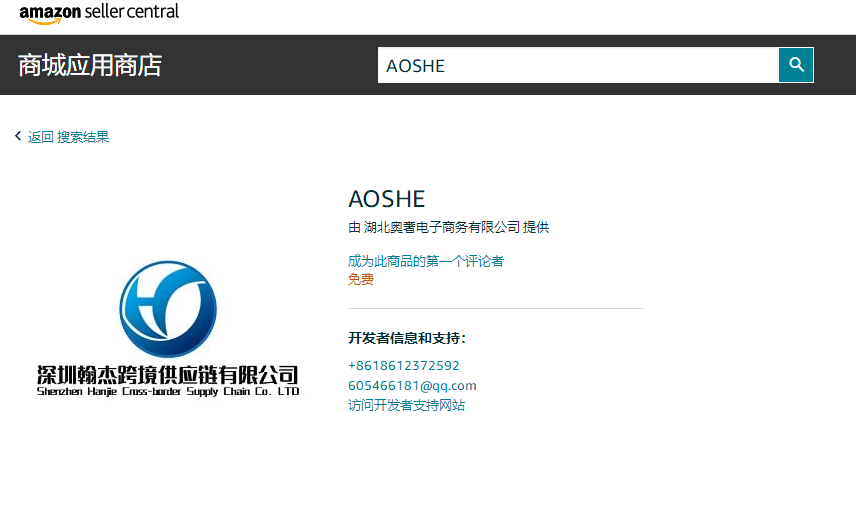Click the 免费 price label

pos(361,280)
